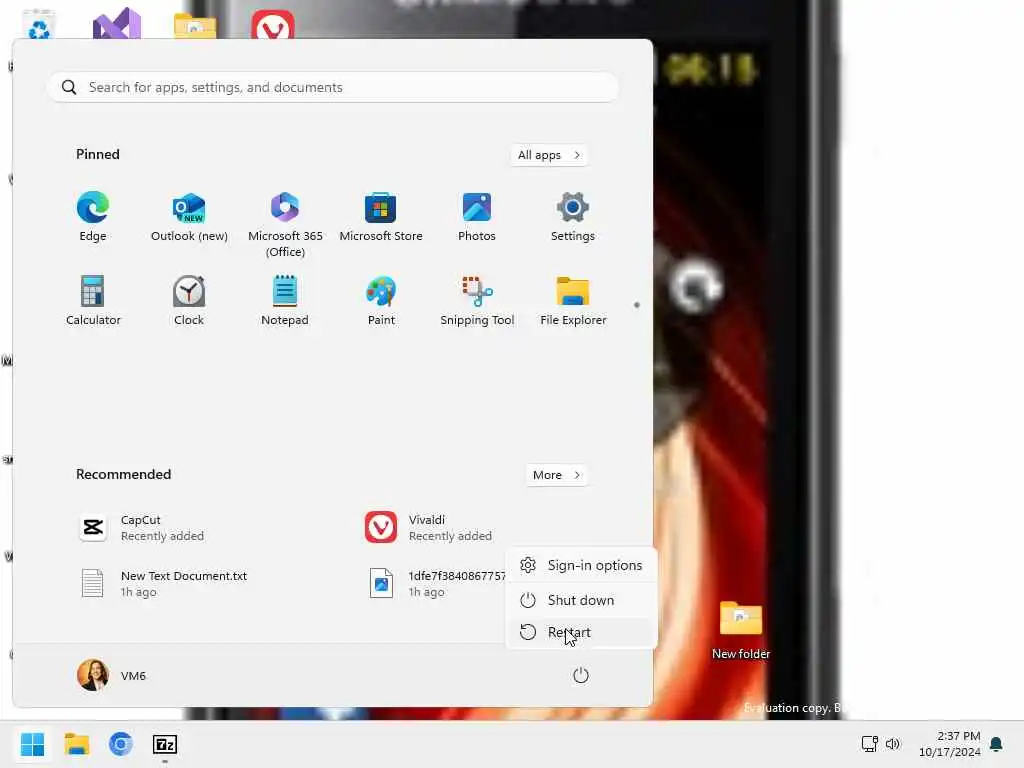
Task: Click the power button icon
Action: tap(581, 675)
